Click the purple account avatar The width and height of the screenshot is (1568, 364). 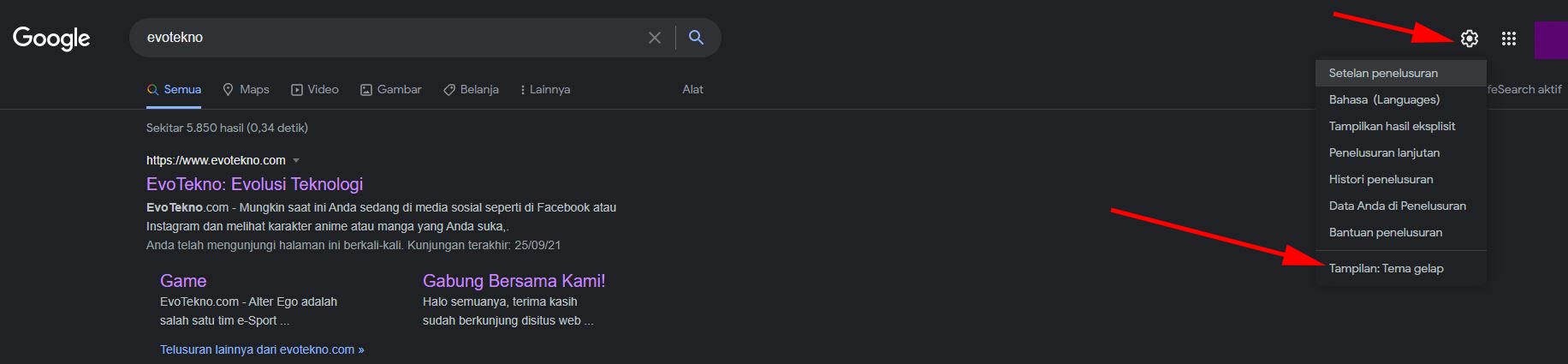1550,40
